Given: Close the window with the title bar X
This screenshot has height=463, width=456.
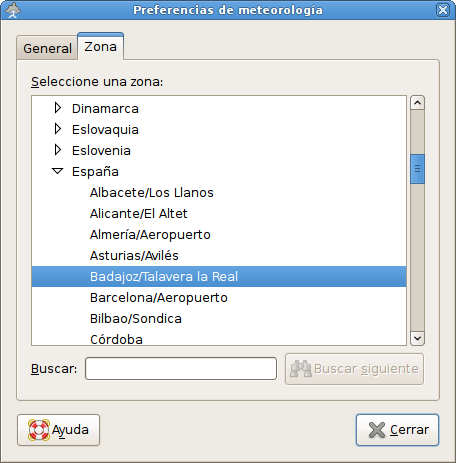Looking at the screenshot, I should coord(443,10).
